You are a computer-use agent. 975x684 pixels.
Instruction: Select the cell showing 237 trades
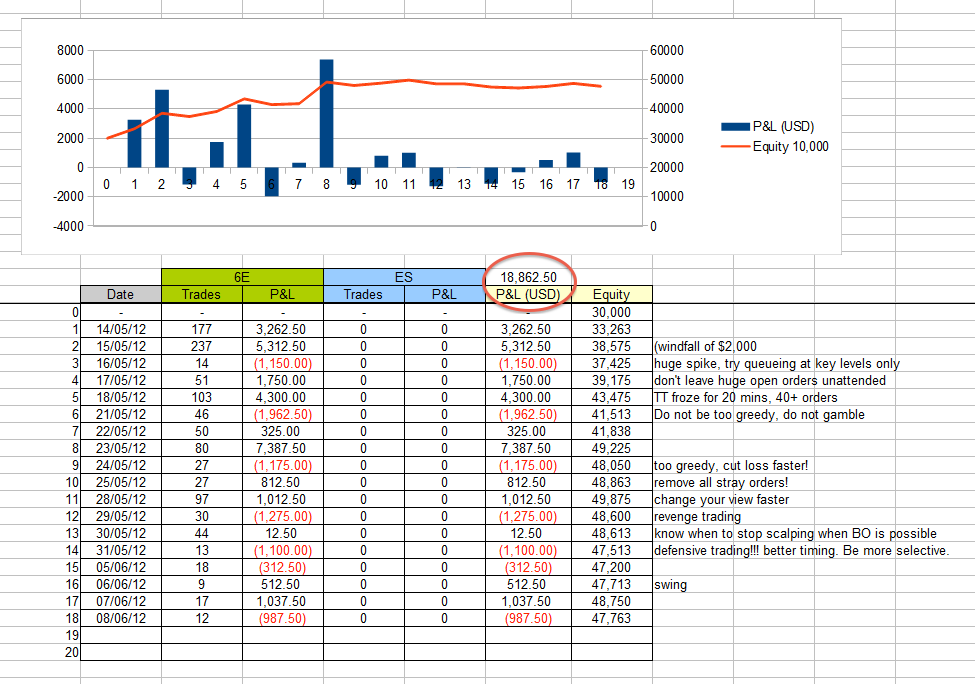(201, 346)
